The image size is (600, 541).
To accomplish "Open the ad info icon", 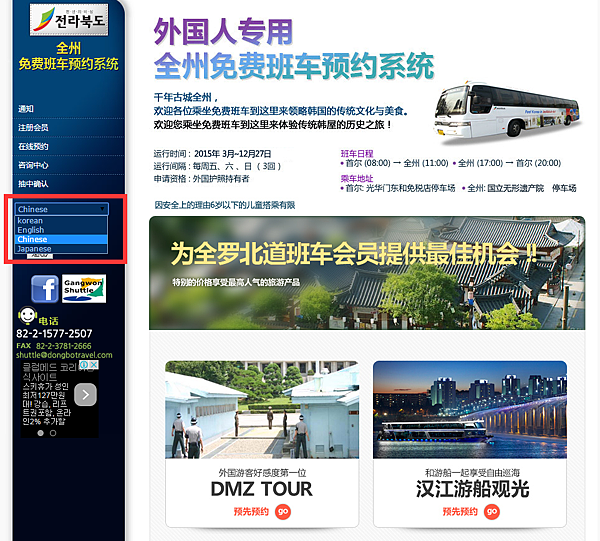I will pyautogui.click(x=84, y=365).
